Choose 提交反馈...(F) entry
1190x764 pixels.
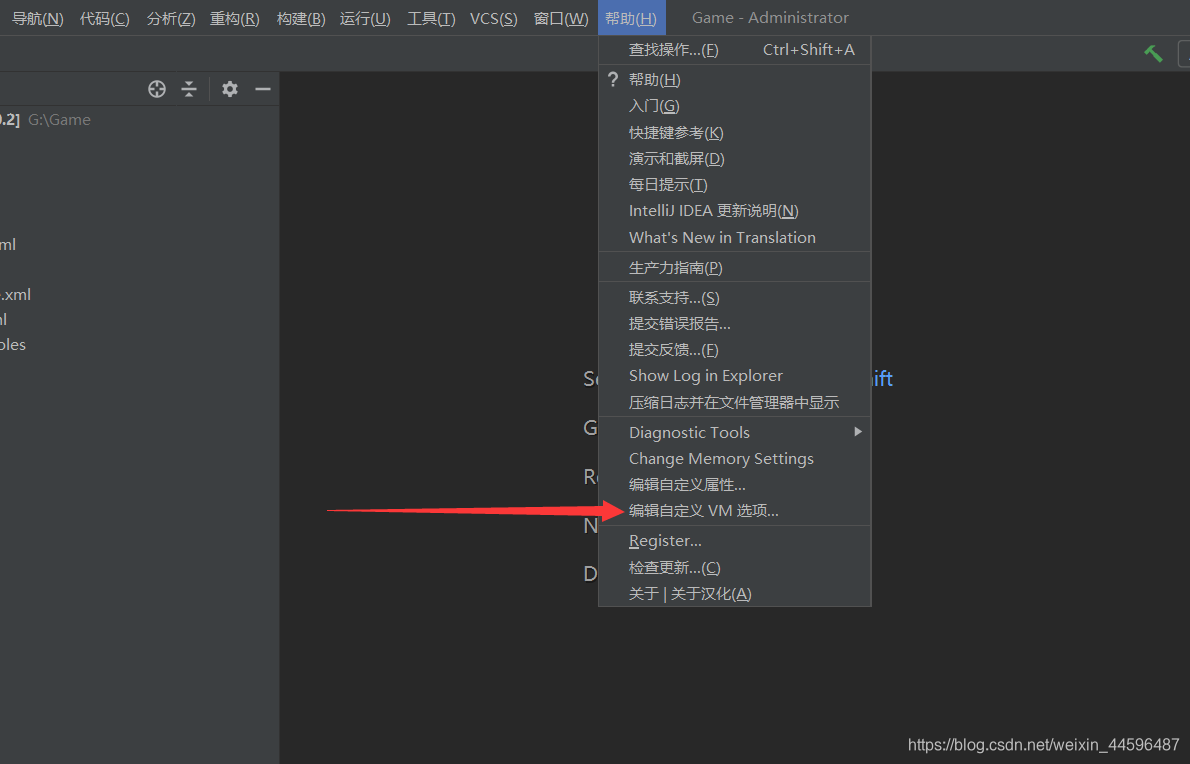pos(735,350)
